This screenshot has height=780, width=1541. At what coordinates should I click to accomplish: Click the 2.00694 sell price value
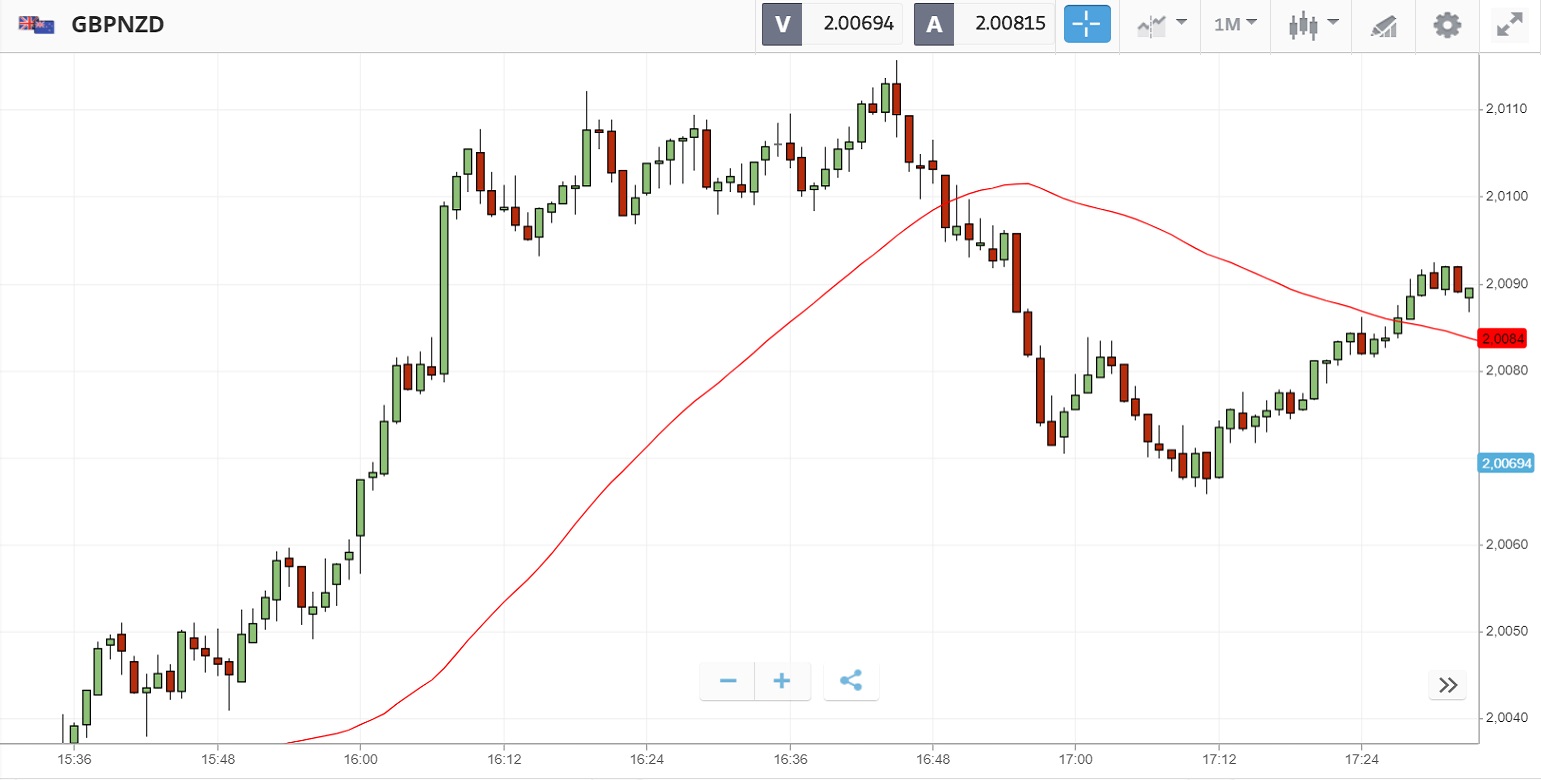[x=857, y=25]
